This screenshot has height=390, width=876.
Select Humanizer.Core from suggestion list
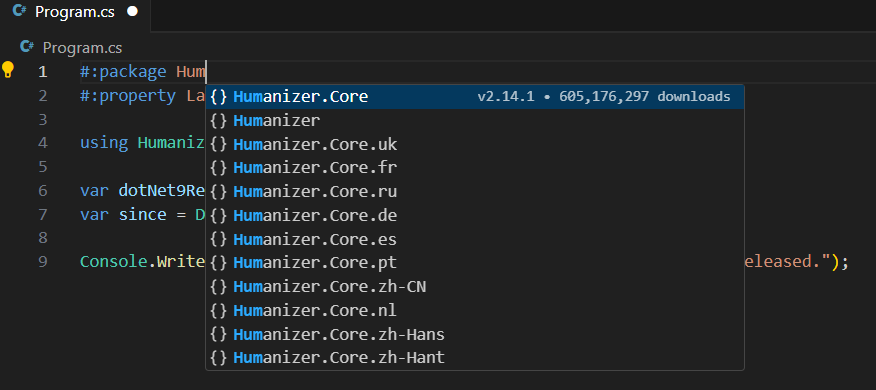(x=475, y=97)
